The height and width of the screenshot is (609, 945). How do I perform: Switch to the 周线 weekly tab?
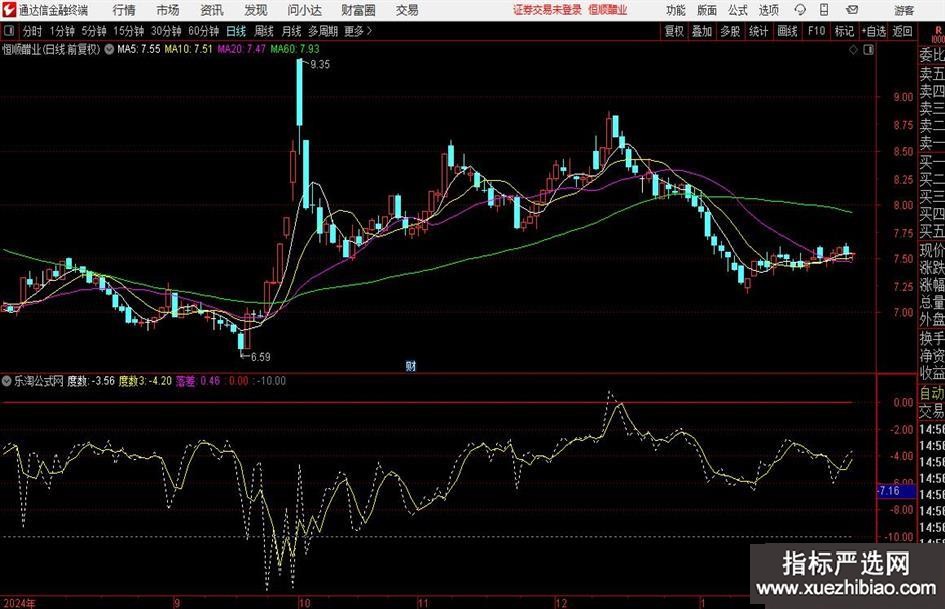pos(263,31)
